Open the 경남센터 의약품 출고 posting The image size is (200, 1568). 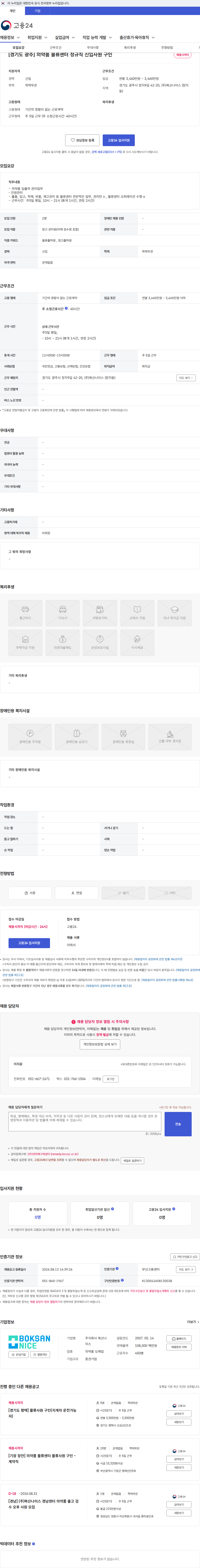(43, 1504)
